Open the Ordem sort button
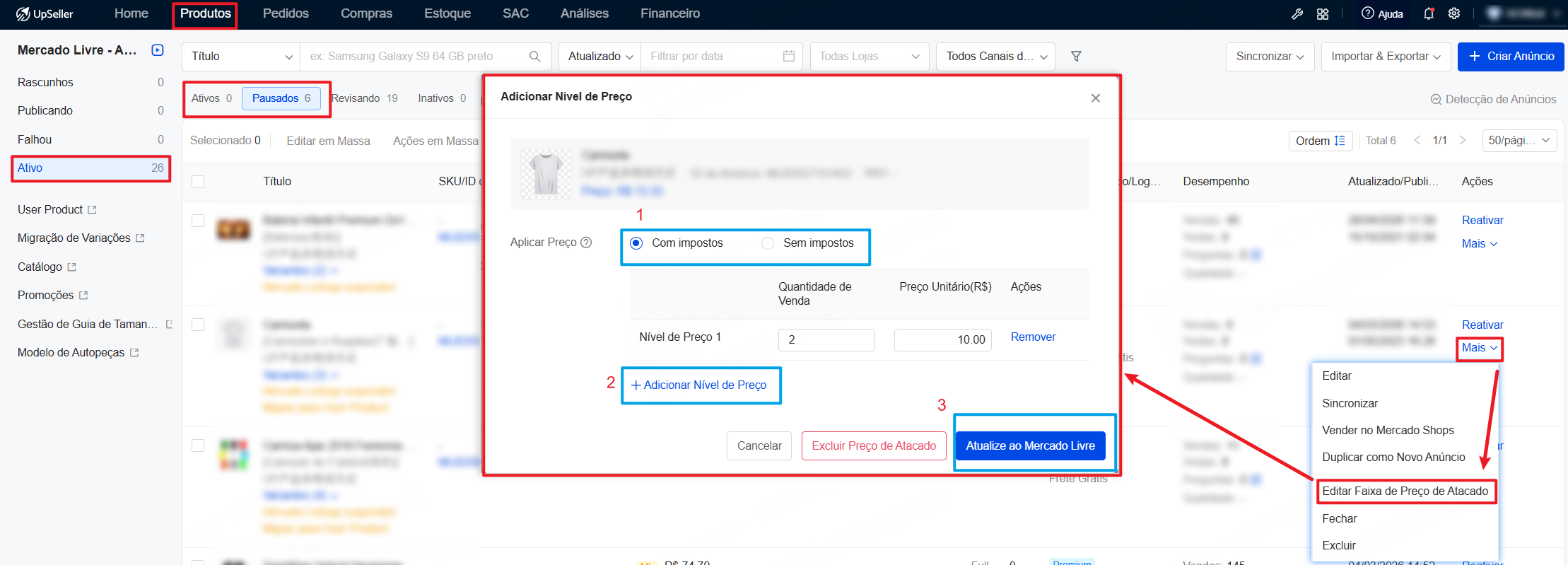This screenshot has height=565, width=1568. coord(1320,141)
